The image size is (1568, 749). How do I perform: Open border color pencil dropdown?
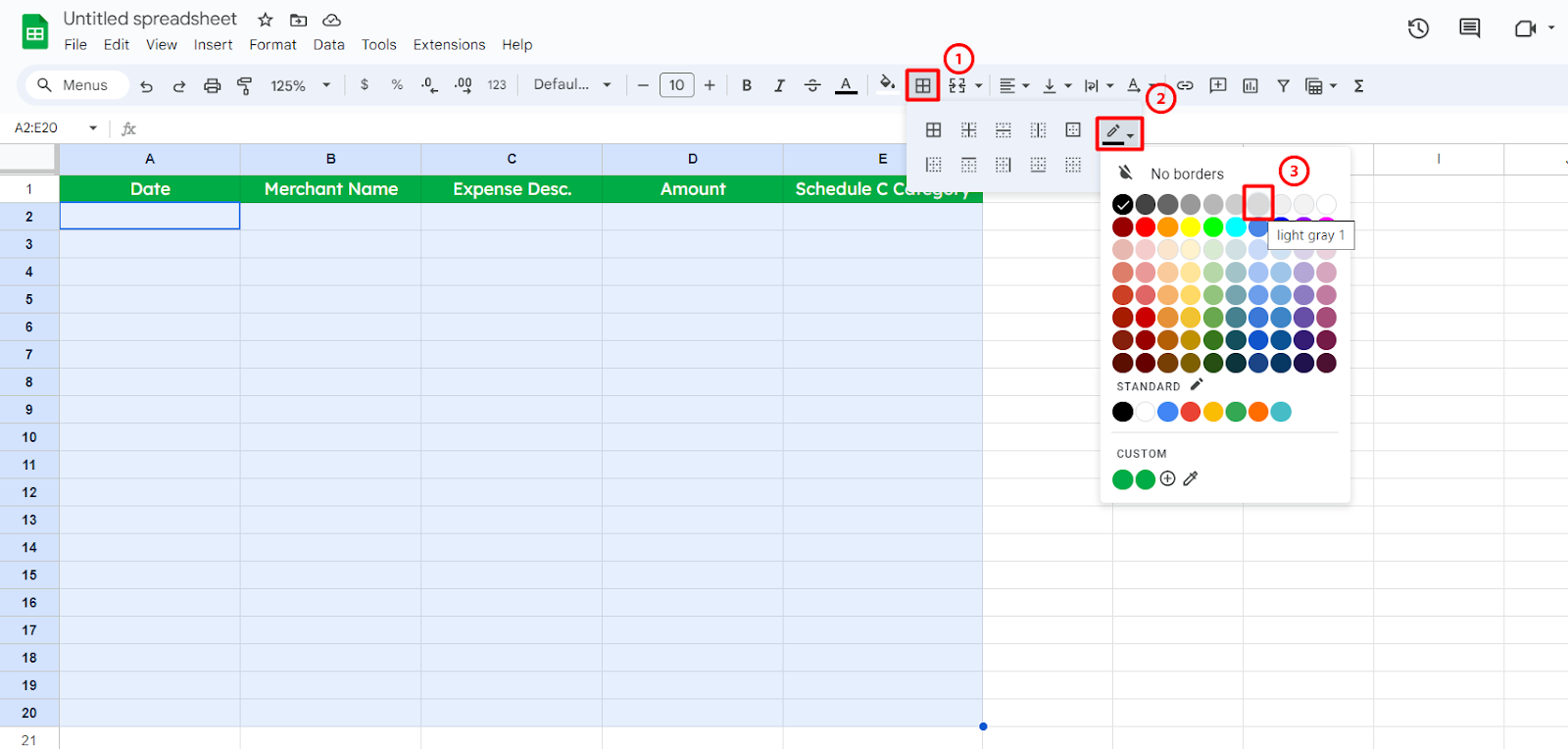(x=1119, y=133)
